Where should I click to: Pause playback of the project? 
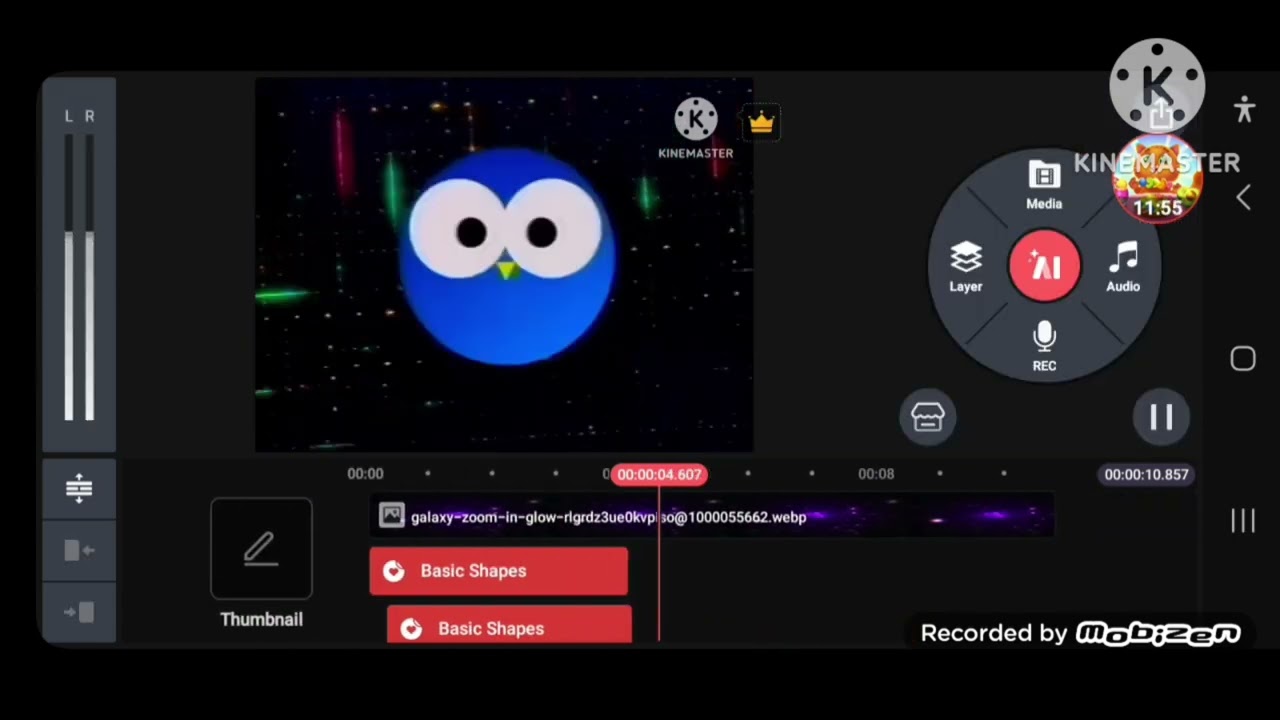pyautogui.click(x=1161, y=417)
